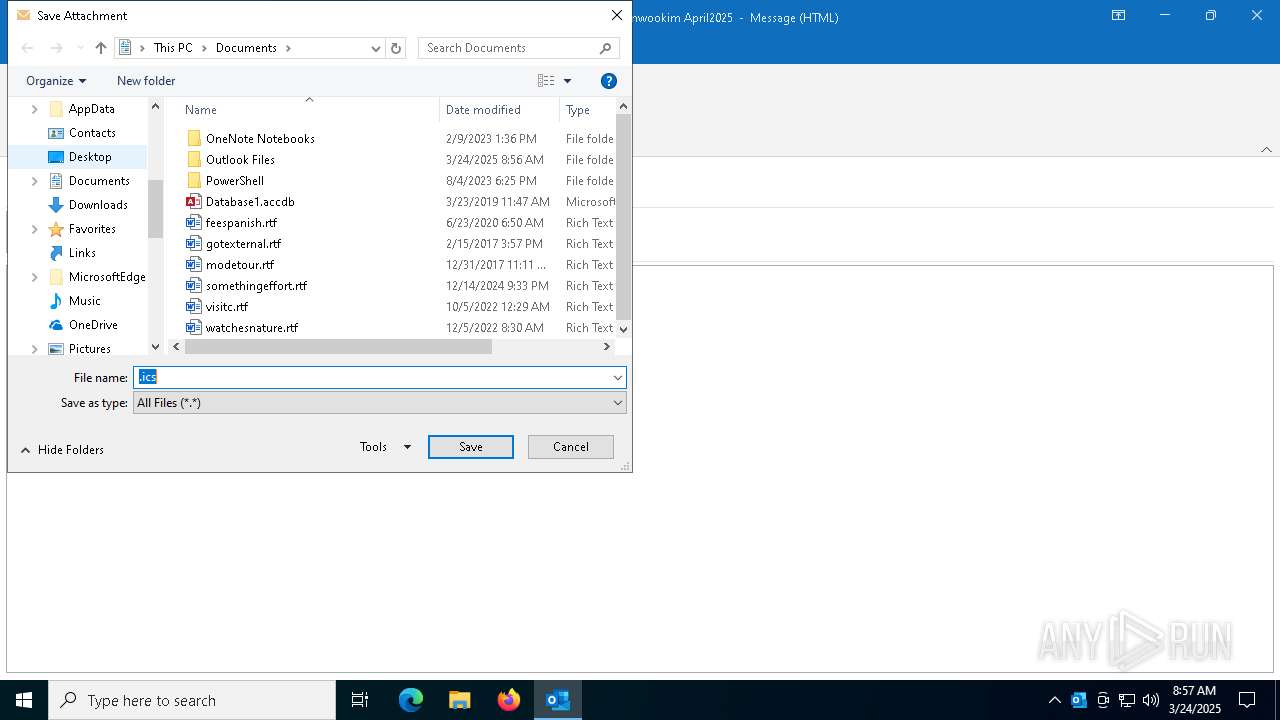Open the Save as type dropdown

[x=379, y=403]
